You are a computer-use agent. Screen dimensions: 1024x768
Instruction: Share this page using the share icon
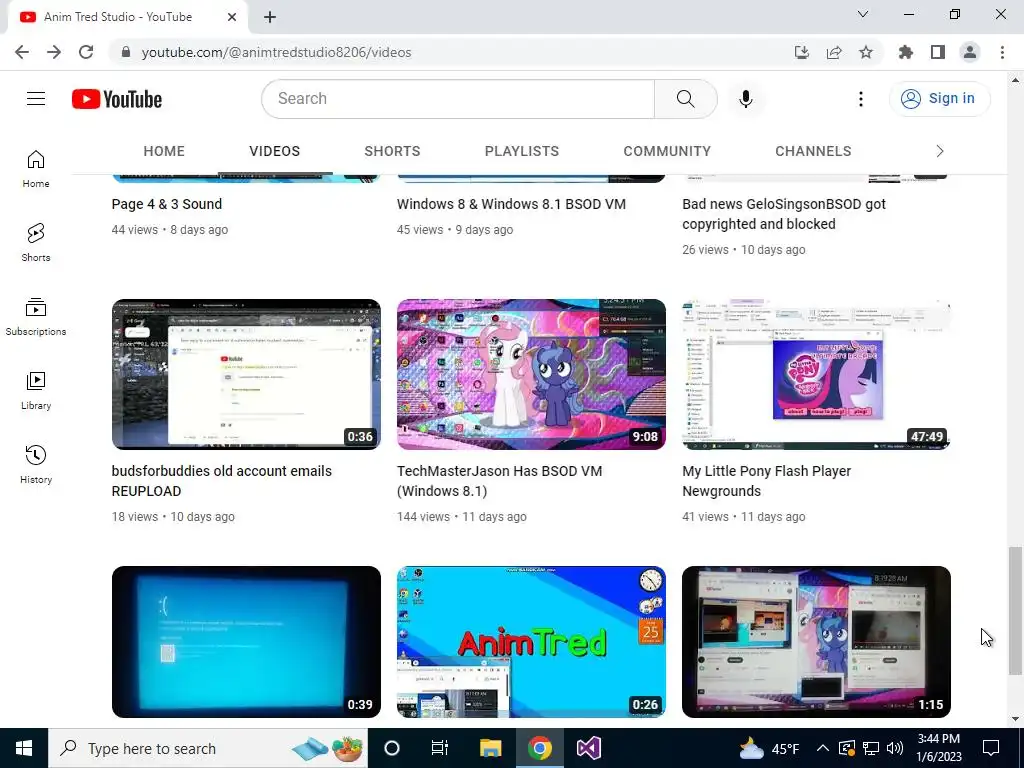tap(834, 52)
